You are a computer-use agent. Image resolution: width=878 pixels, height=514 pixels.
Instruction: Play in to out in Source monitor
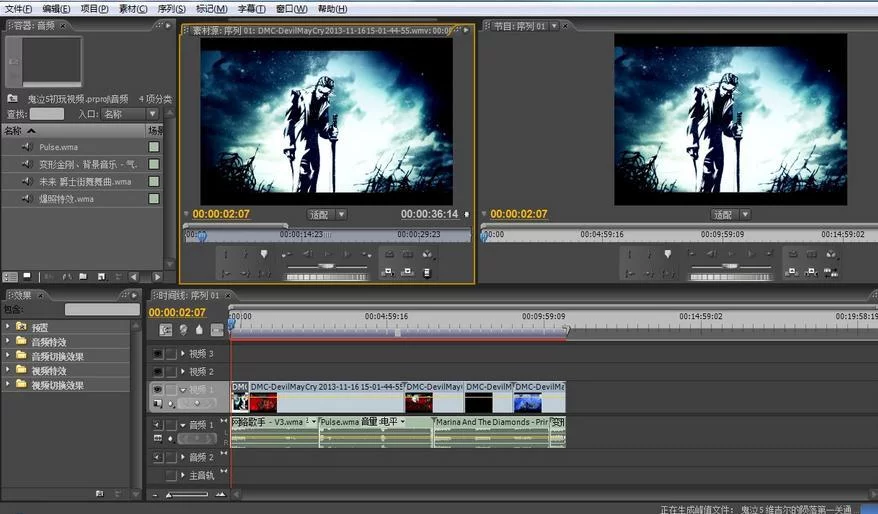(264, 273)
